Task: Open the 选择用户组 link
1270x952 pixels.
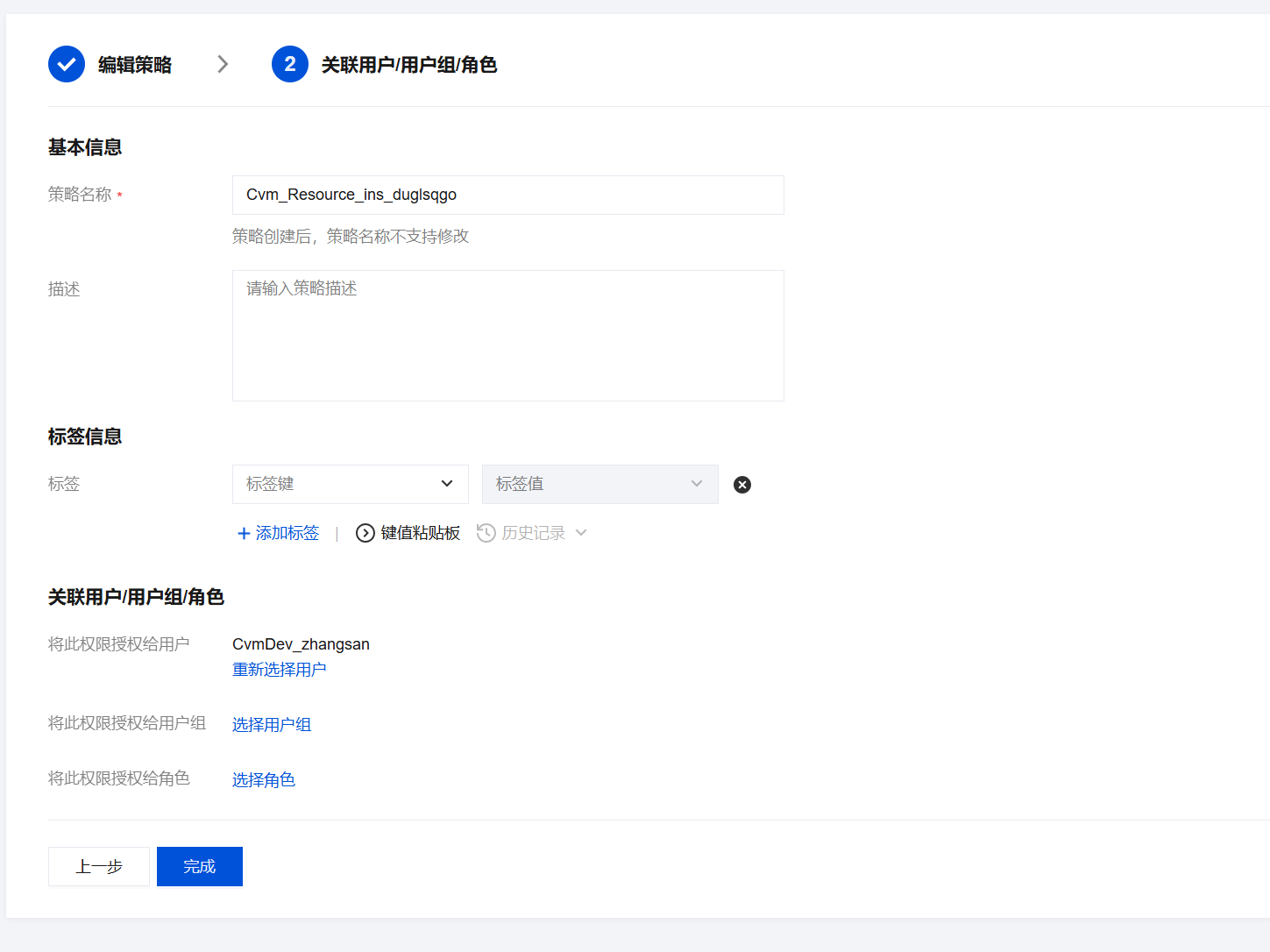Action: coord(272,725)
